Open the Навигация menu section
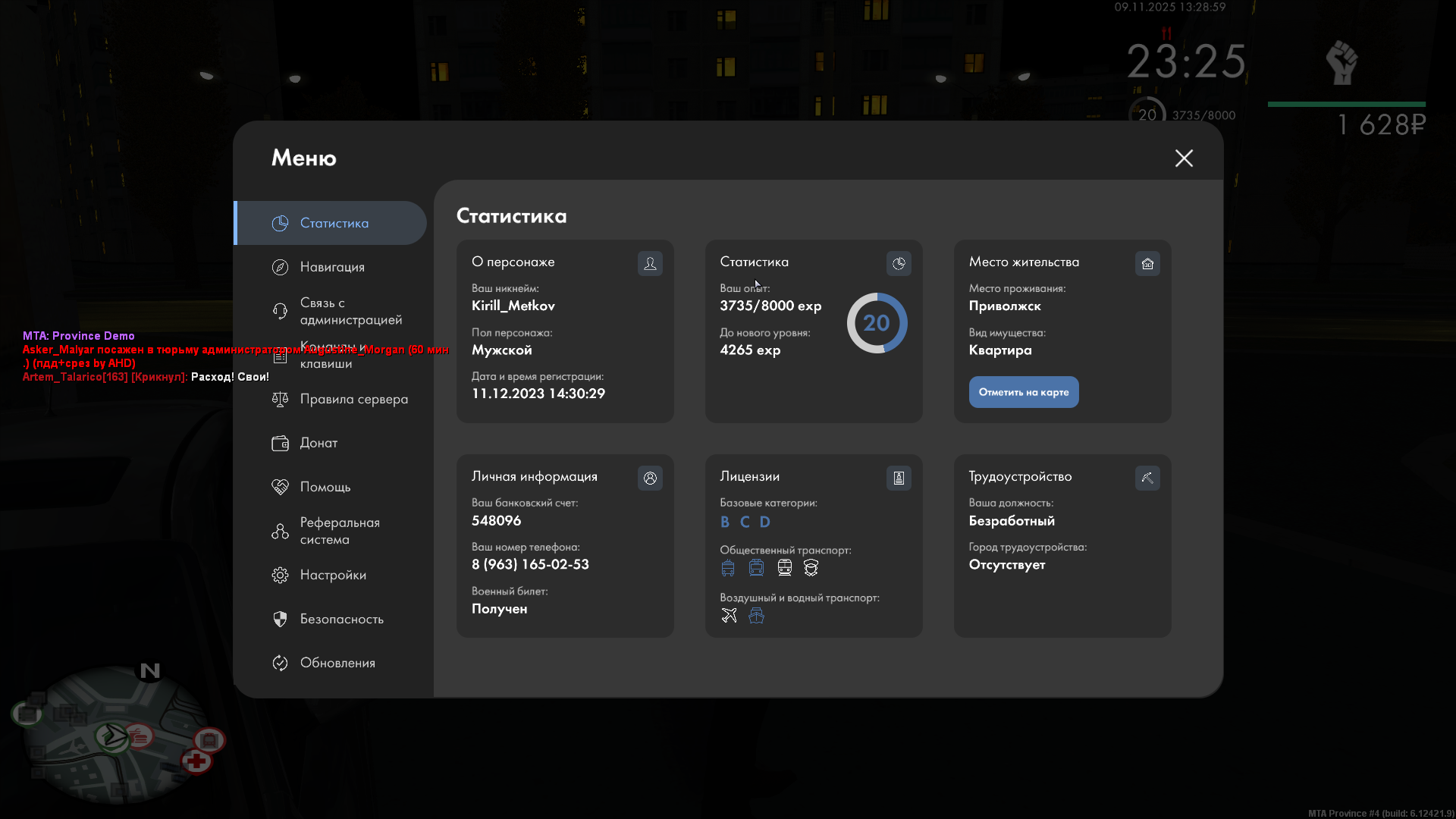This screenshot has width=1456, height=819. [x=332, y=267]
